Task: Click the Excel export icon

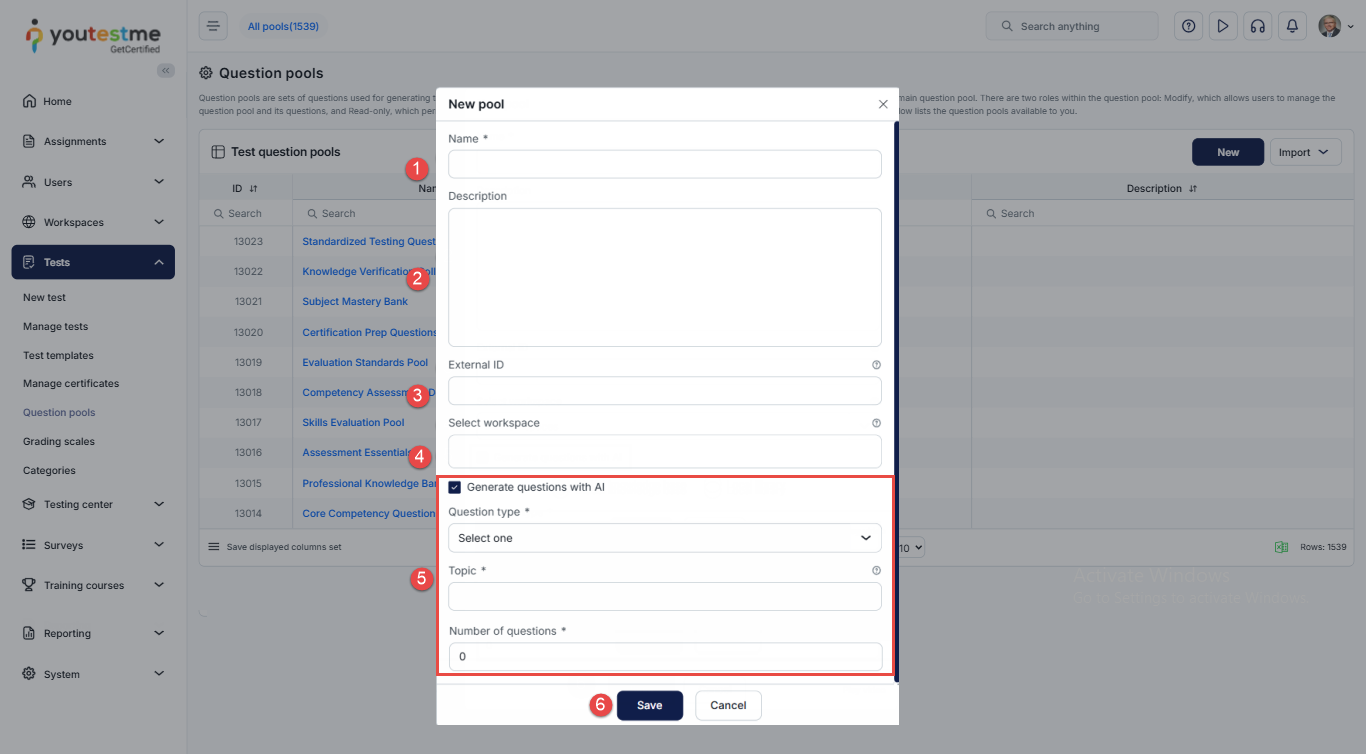Action: tap(1280, 547)
